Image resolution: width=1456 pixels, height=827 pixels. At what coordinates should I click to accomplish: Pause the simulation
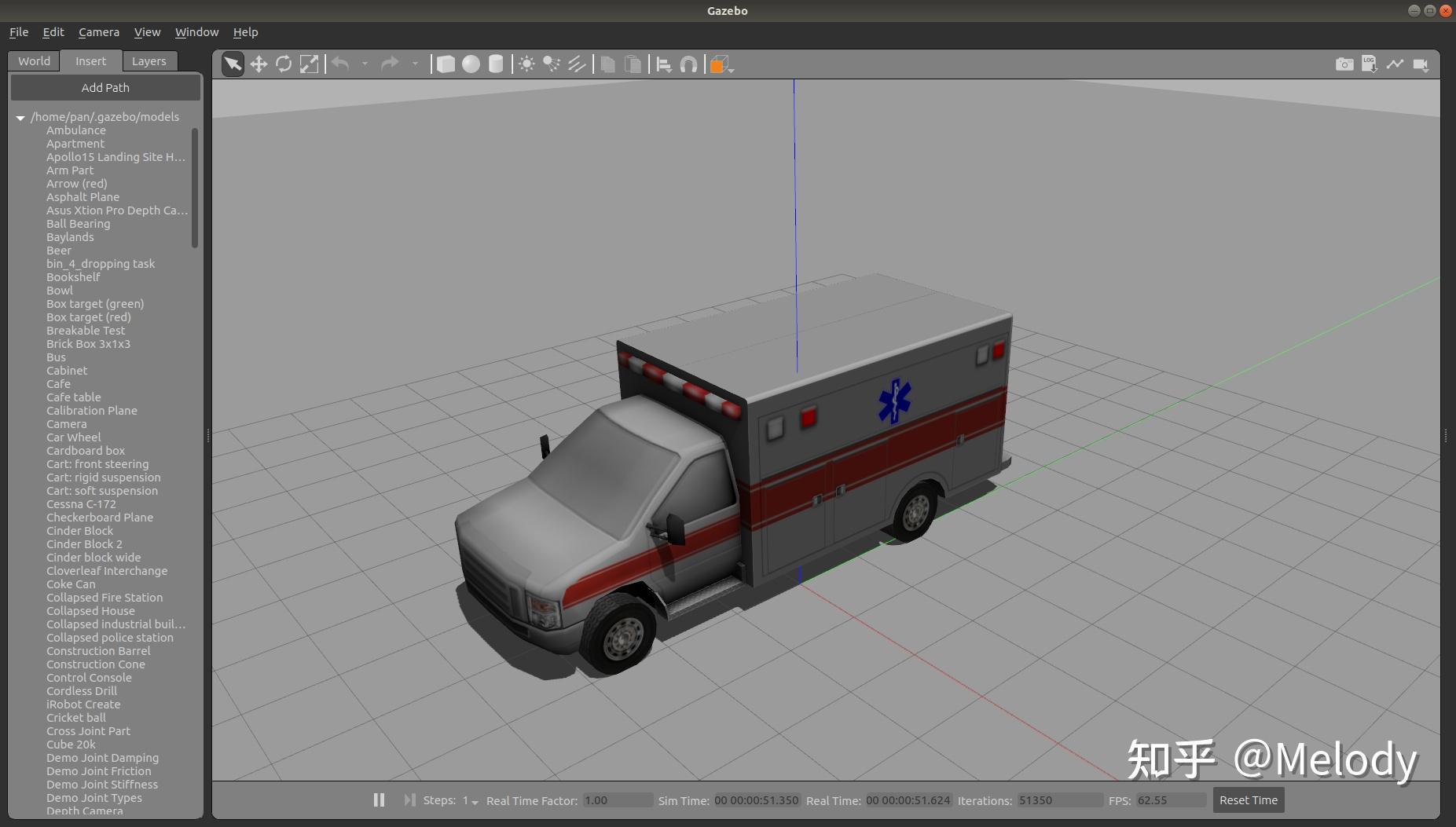pyautogui.click(x=379, y=800)
